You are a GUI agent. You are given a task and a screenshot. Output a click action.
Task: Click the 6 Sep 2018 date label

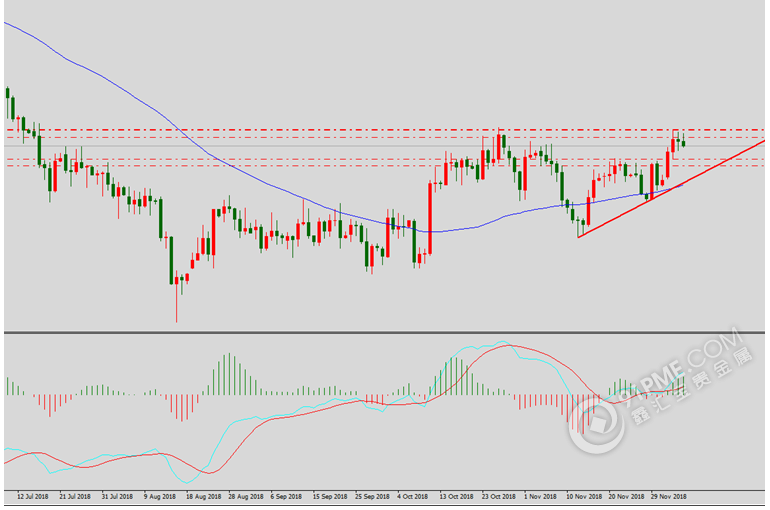(x=286, y=496)
